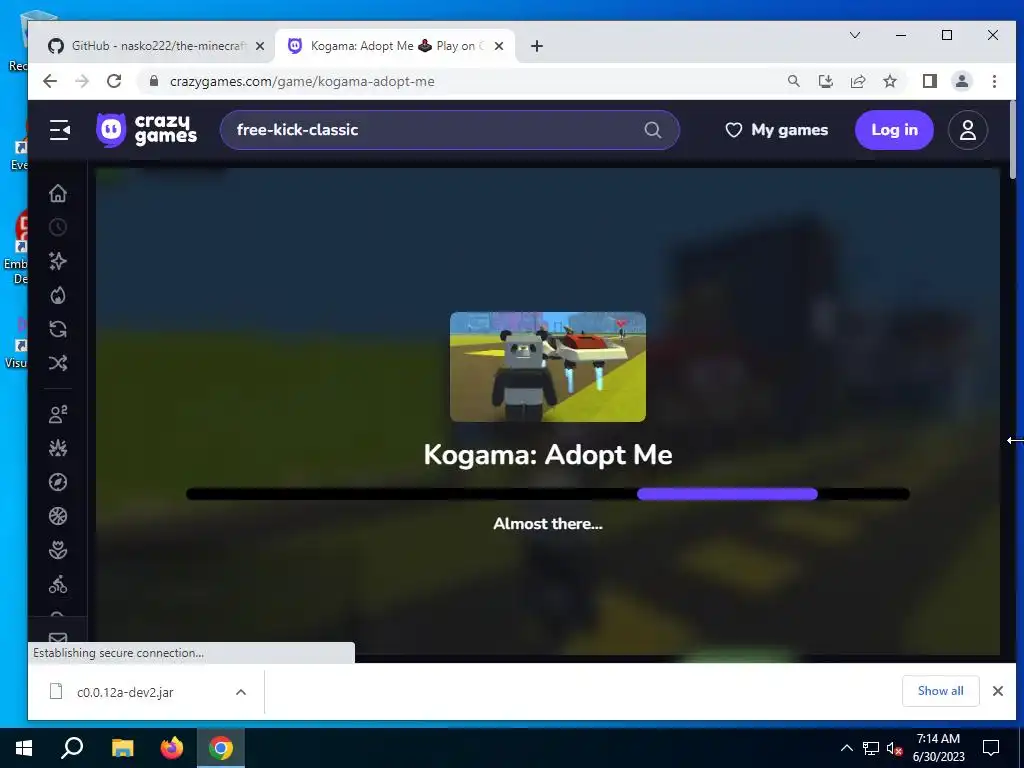Open the Adventure compass icon
This screenshot has width=1024, height=768.
point(58,482)
